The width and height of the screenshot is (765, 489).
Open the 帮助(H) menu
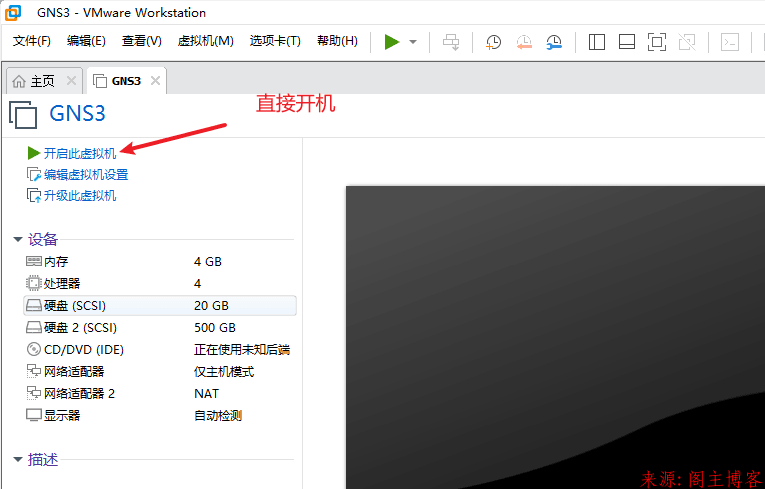337,41
